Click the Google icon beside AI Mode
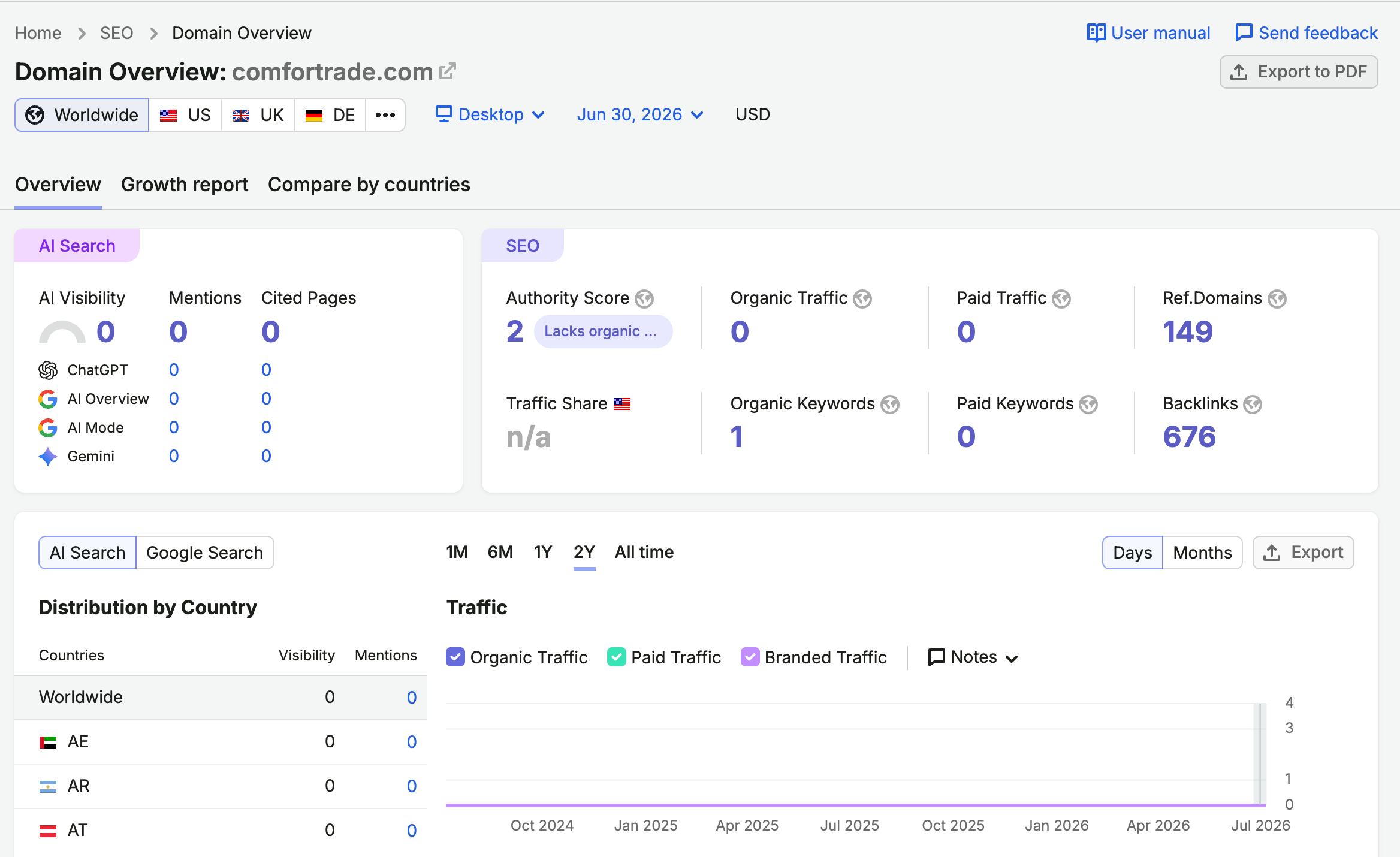The width and height of the screenshot is (1400, 857). 48,428
